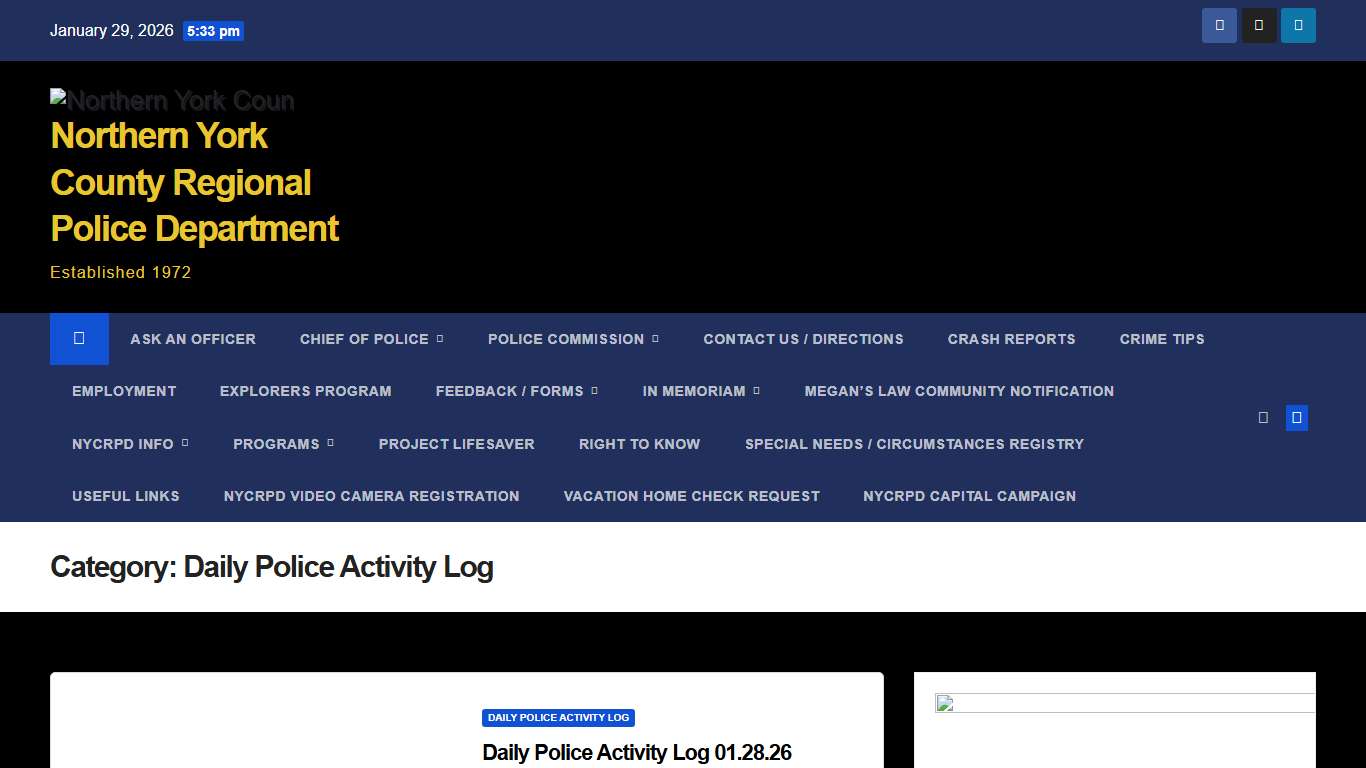Open the Facebook social media icon
Viewport: 1366px width, 768px height.
point(1219,25)
